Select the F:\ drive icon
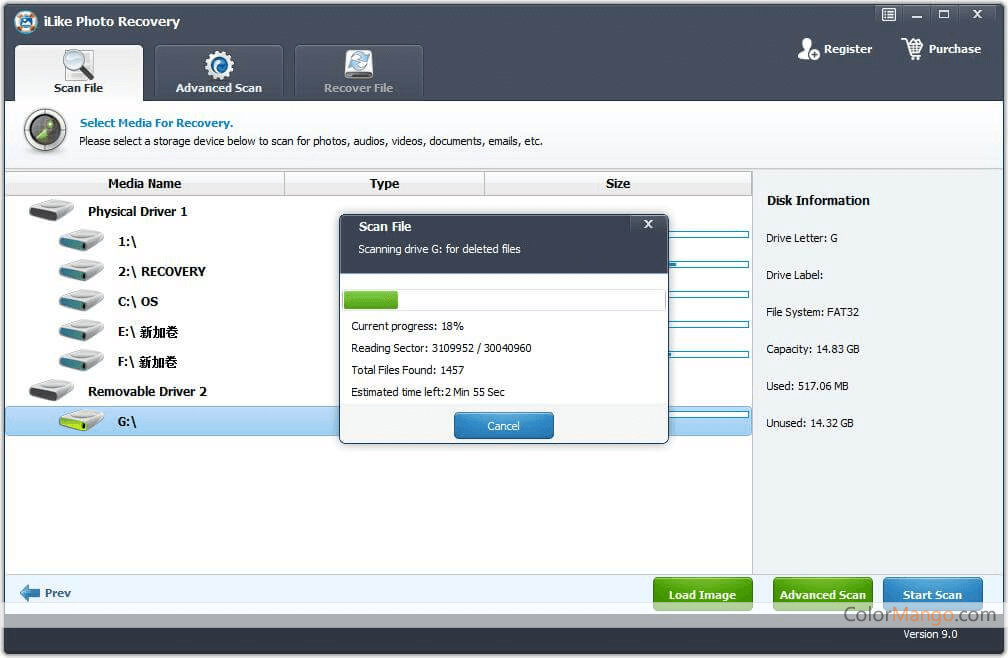 (81, 361)
